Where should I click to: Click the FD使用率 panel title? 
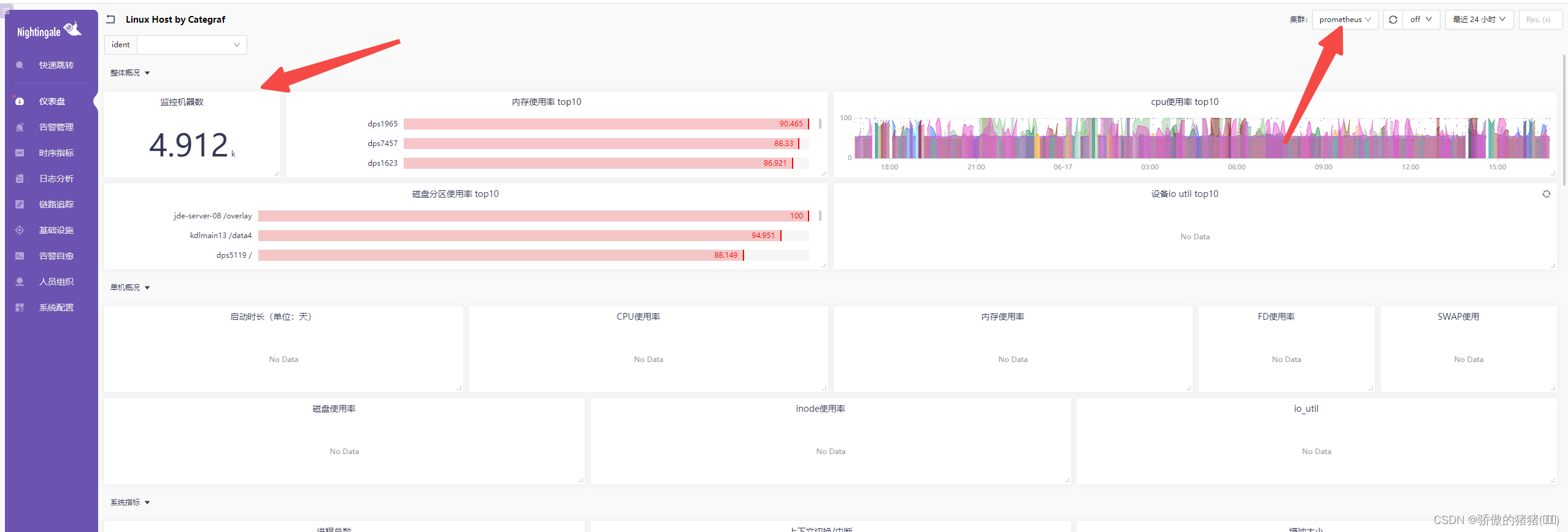click(x=1276, y=317)
